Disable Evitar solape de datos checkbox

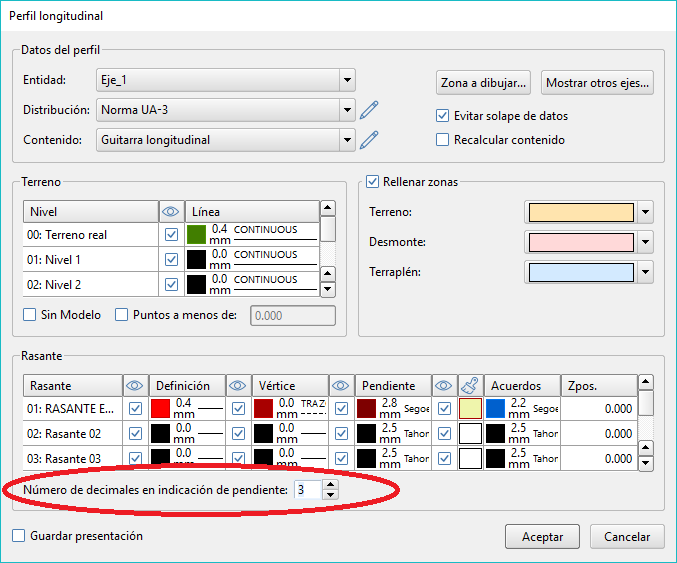(443, 116)
